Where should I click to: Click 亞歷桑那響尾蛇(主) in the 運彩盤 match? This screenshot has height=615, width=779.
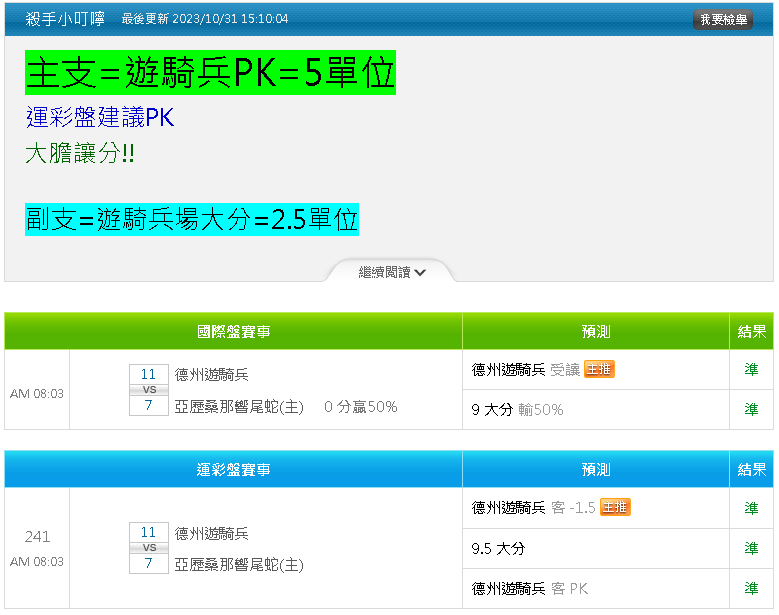point(239,565)
